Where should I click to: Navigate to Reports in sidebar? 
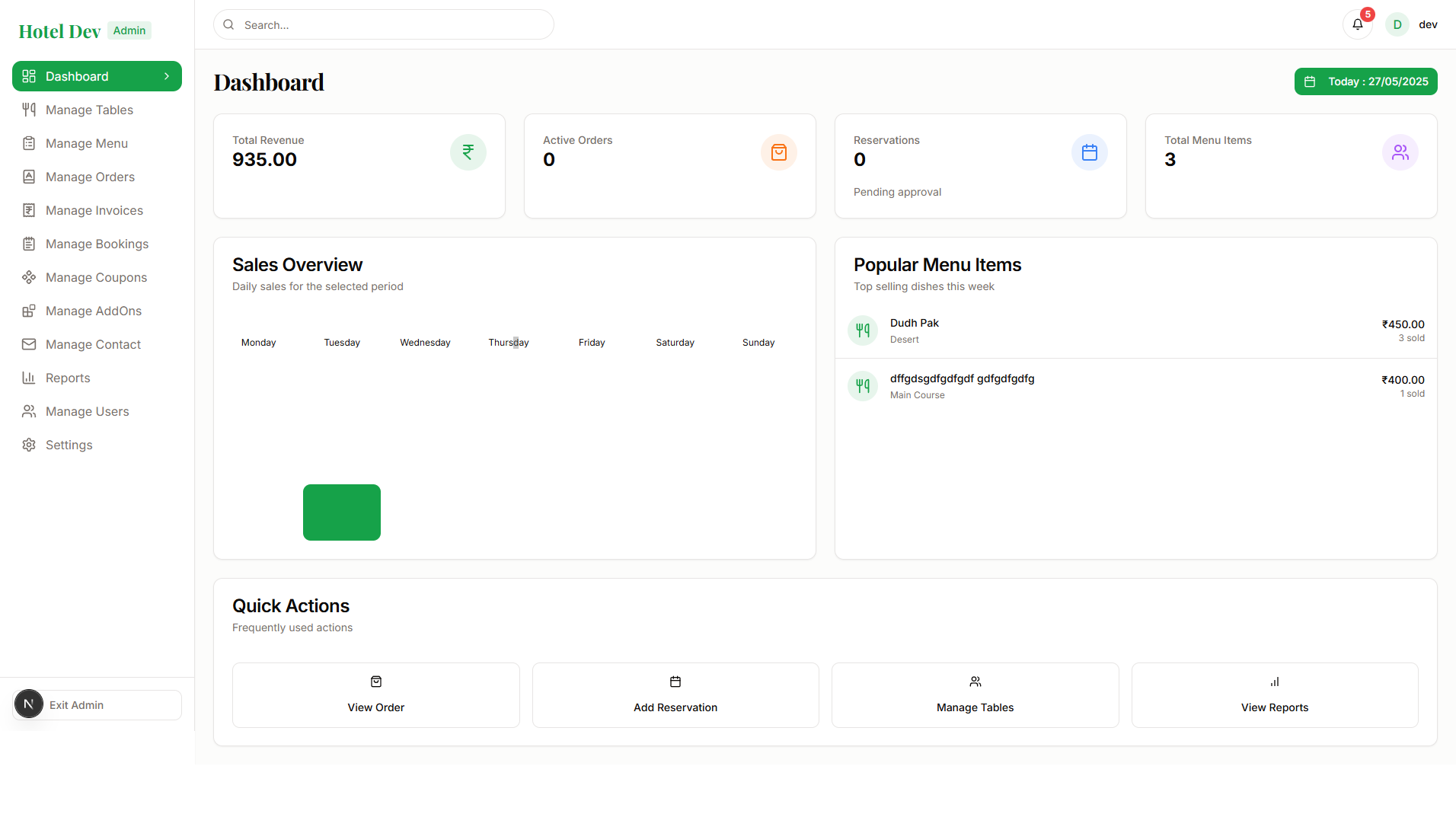point(68,378)
